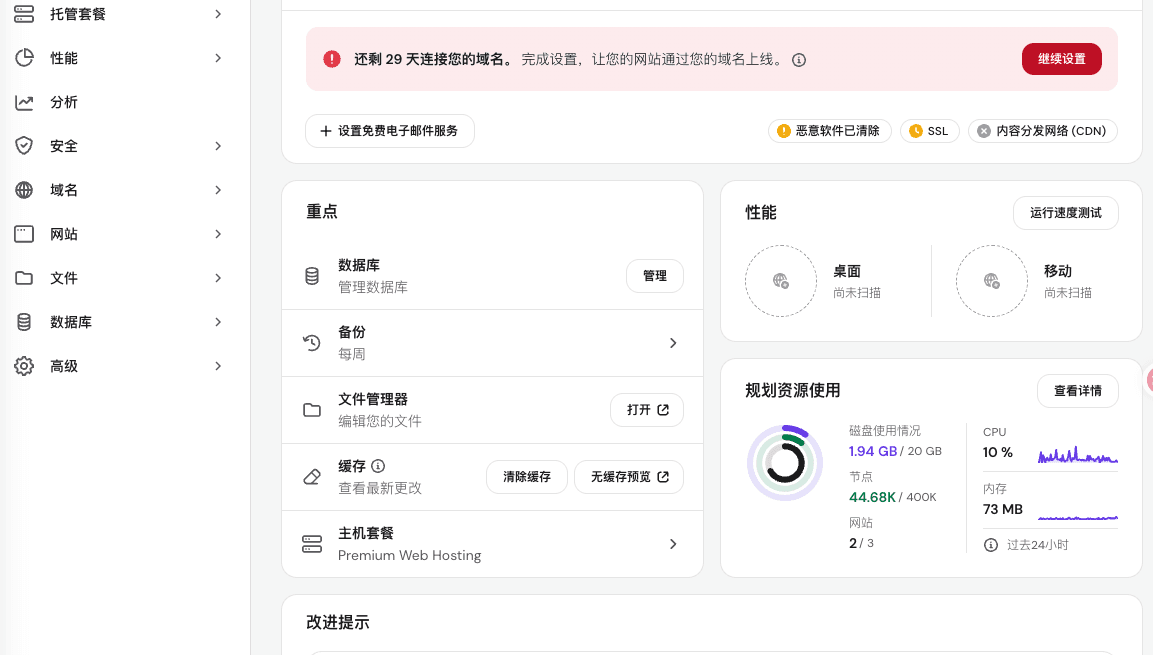Click the desktop performance globe icon
The height and width of the screenshot is (655, 1153).
click(x=781, y=281)
